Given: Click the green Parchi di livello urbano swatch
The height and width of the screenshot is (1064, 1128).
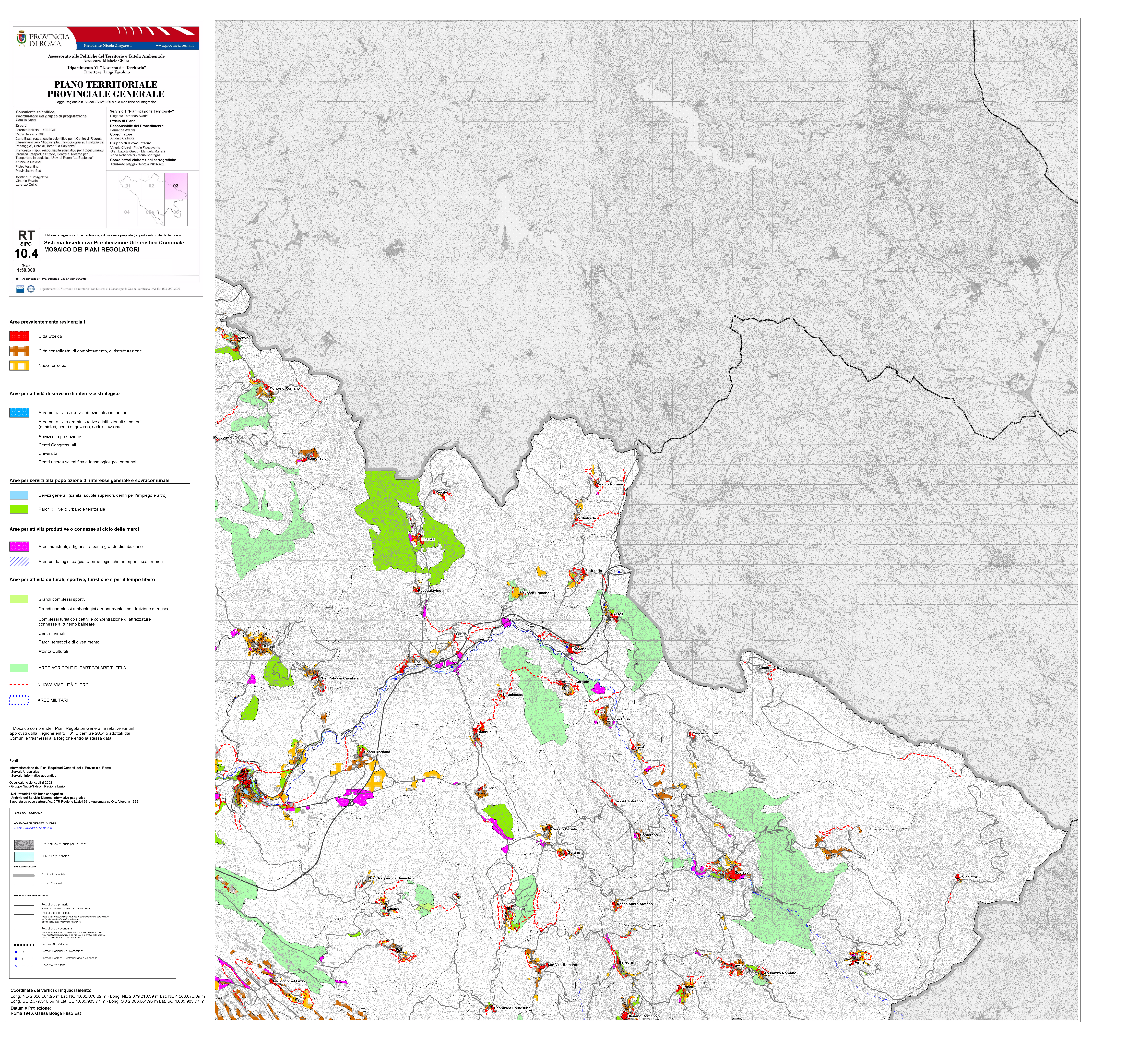Looking at the screenshot, I should point(19,509).
